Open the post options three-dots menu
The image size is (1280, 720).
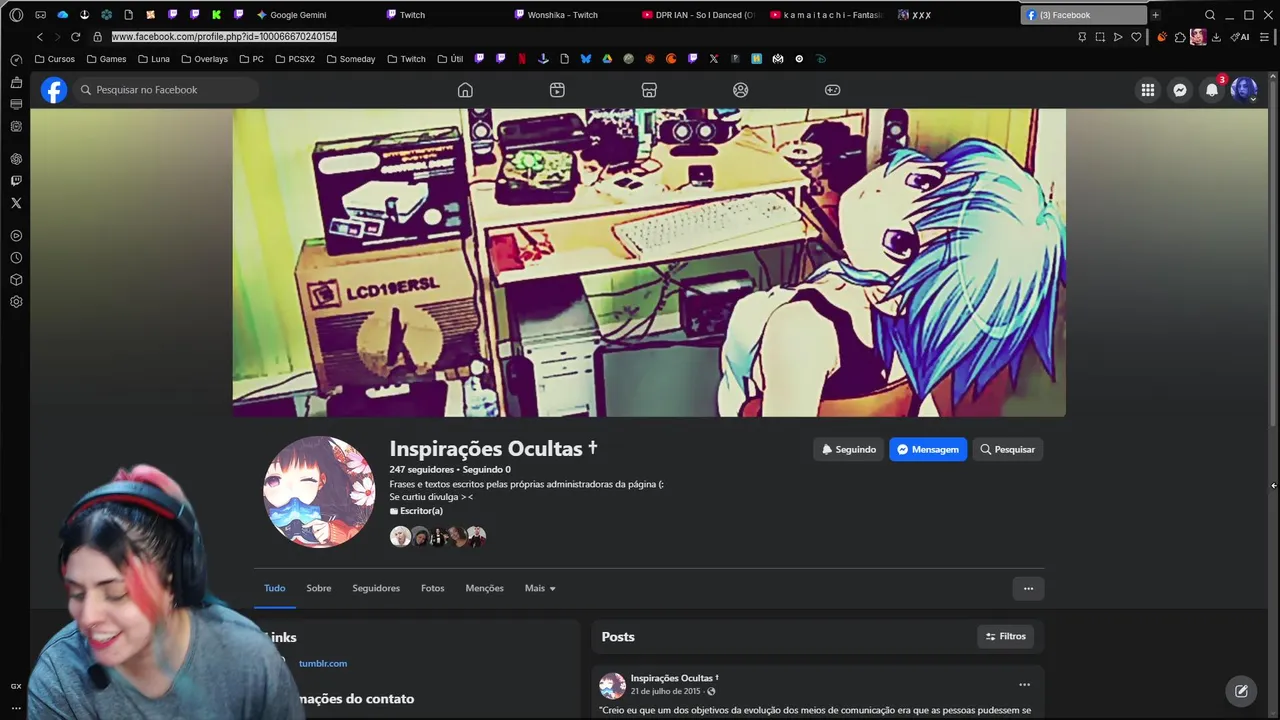[1024, 685]
